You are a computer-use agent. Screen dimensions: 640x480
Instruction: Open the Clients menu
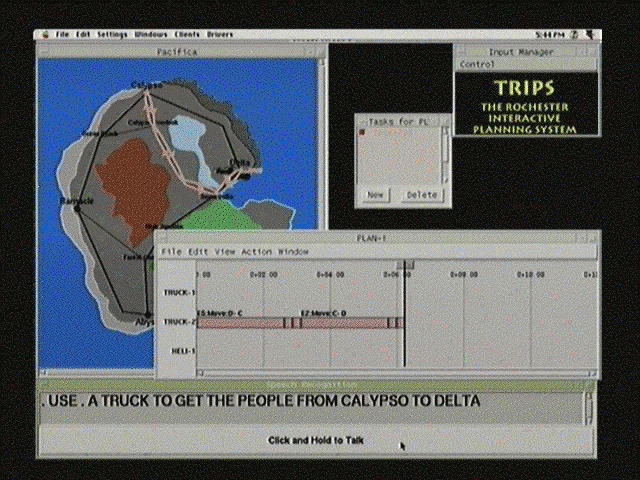point(187,35)
